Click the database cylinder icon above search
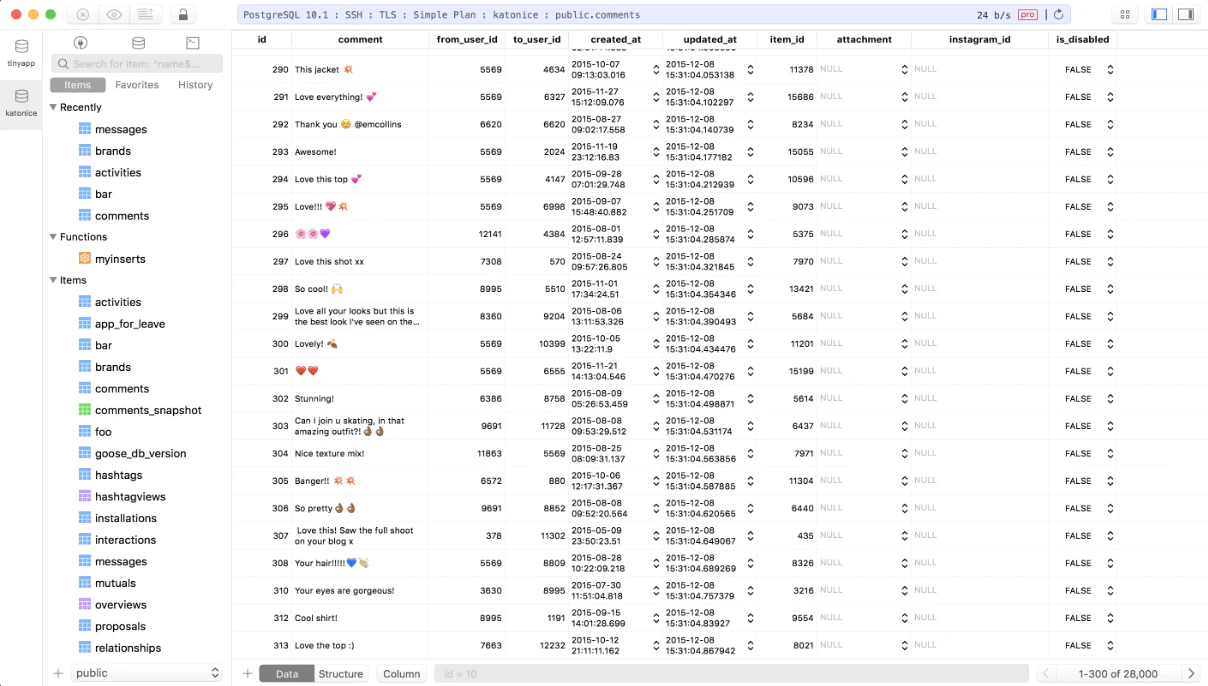This screenshot has width=1208, height=686. pos(138,43)
